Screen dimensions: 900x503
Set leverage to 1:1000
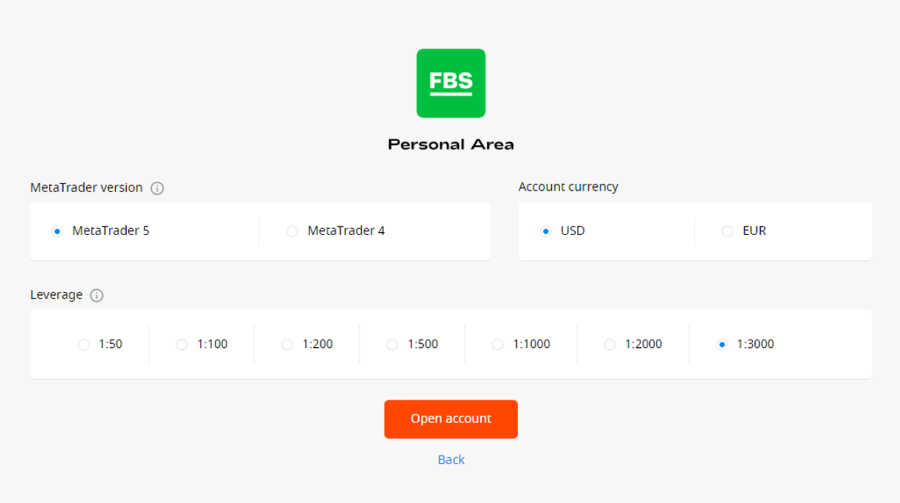(497, 344)
